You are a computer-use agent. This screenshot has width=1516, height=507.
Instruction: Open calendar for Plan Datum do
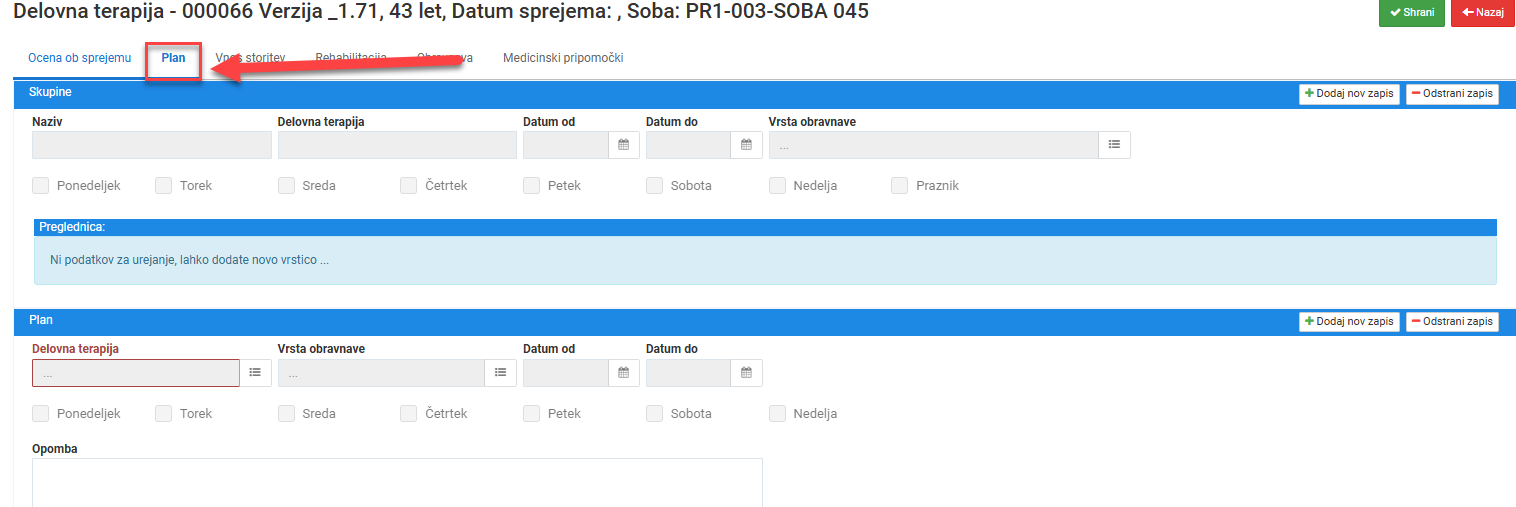coord(746,373)
